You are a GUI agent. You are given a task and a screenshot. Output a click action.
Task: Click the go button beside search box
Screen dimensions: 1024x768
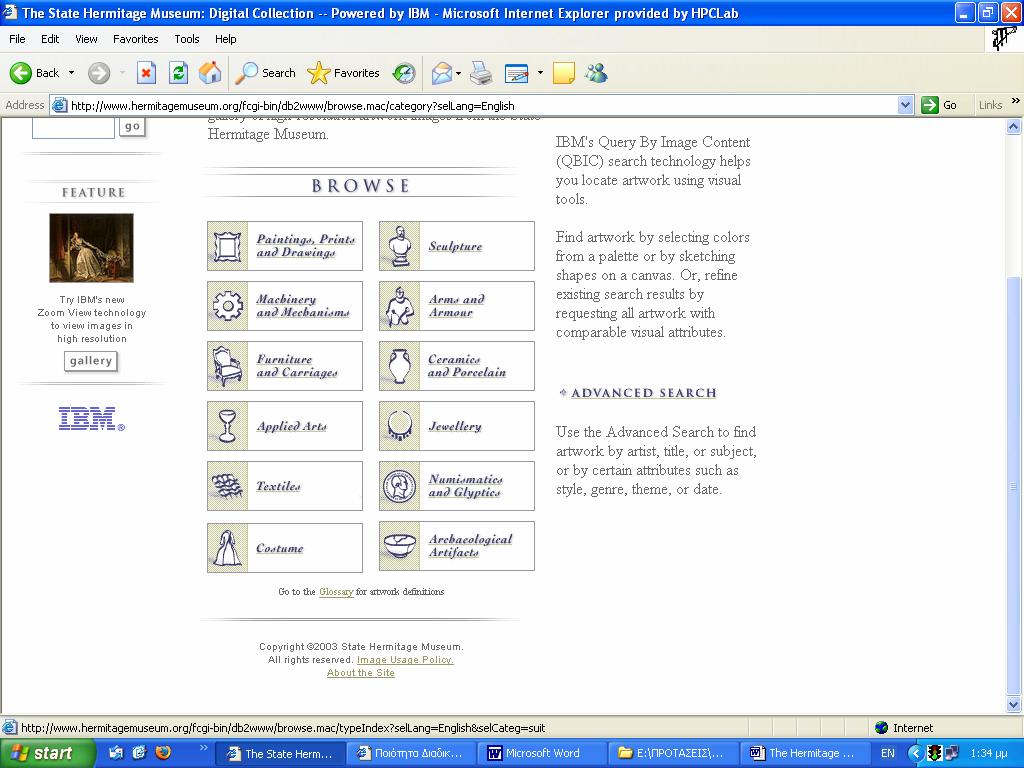pyautogui.click(x=132, y=127)
